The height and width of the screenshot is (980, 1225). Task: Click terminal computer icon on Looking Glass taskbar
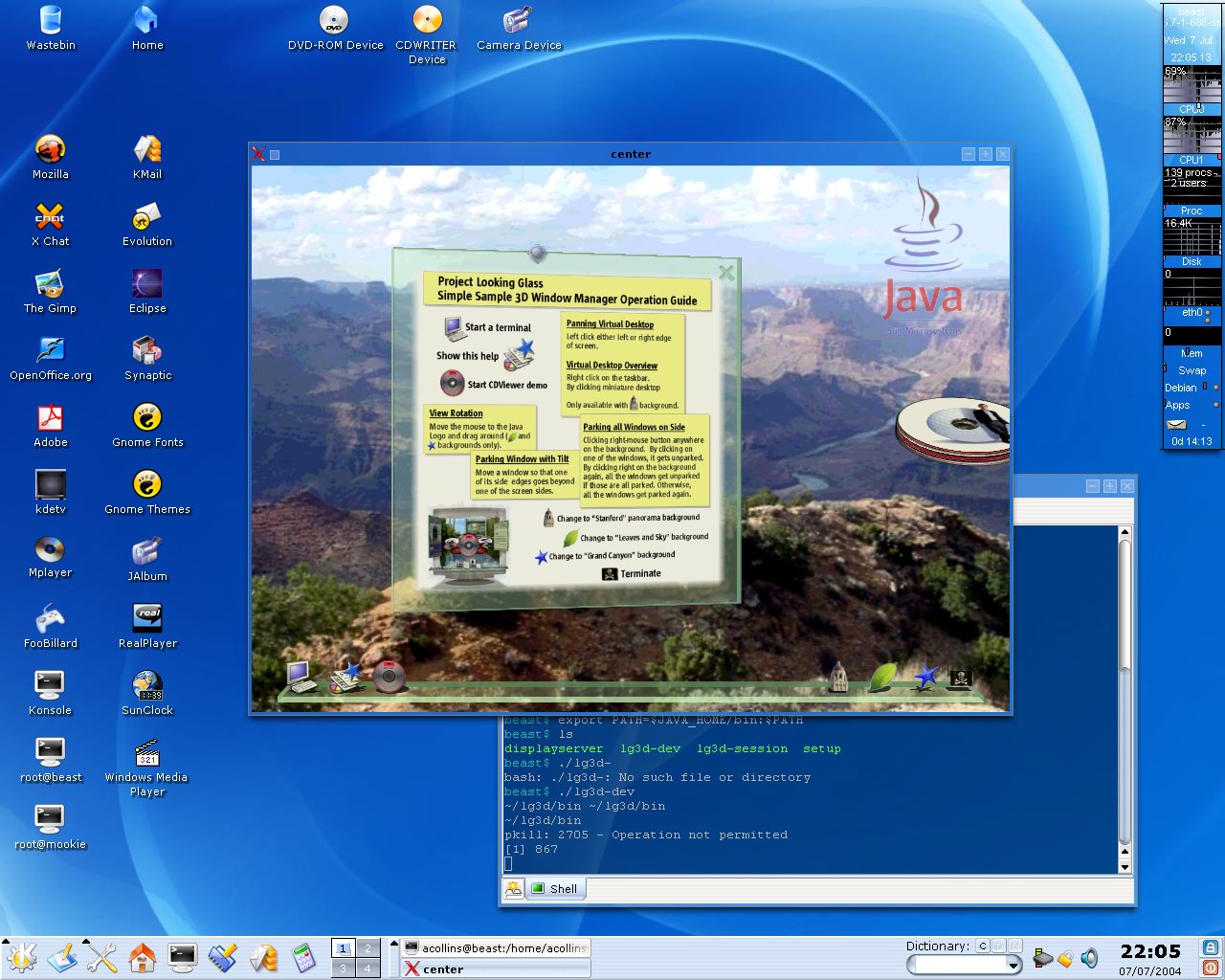pyautogui.click(x=301, y=677)
